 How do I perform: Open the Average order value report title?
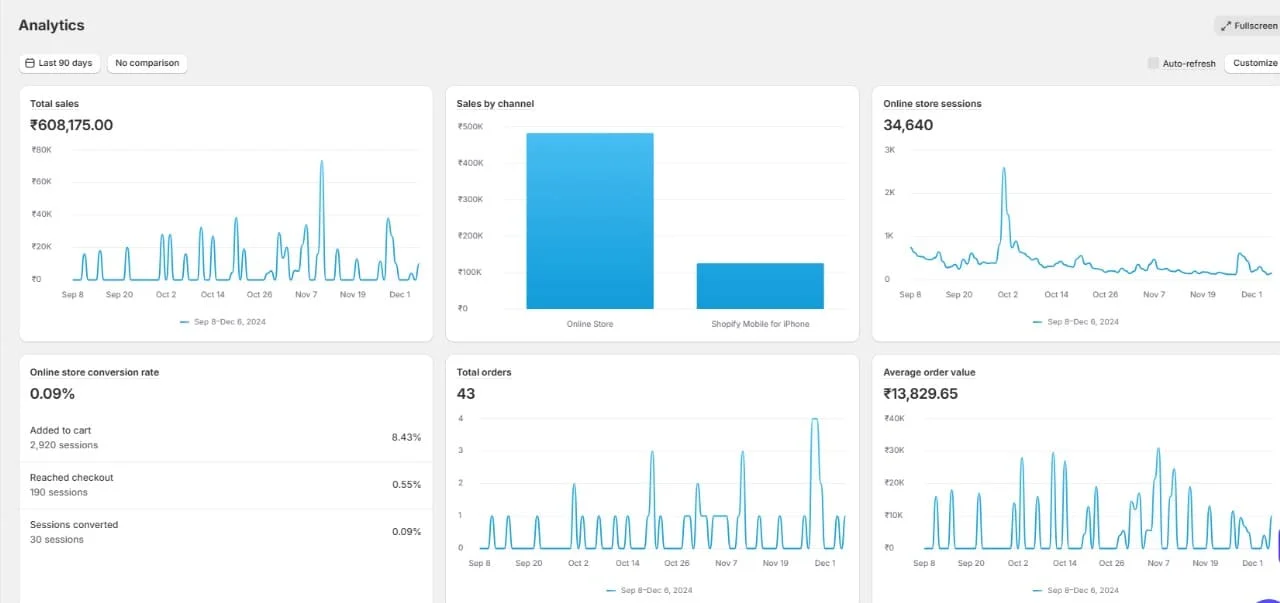(x=929, y=373)
